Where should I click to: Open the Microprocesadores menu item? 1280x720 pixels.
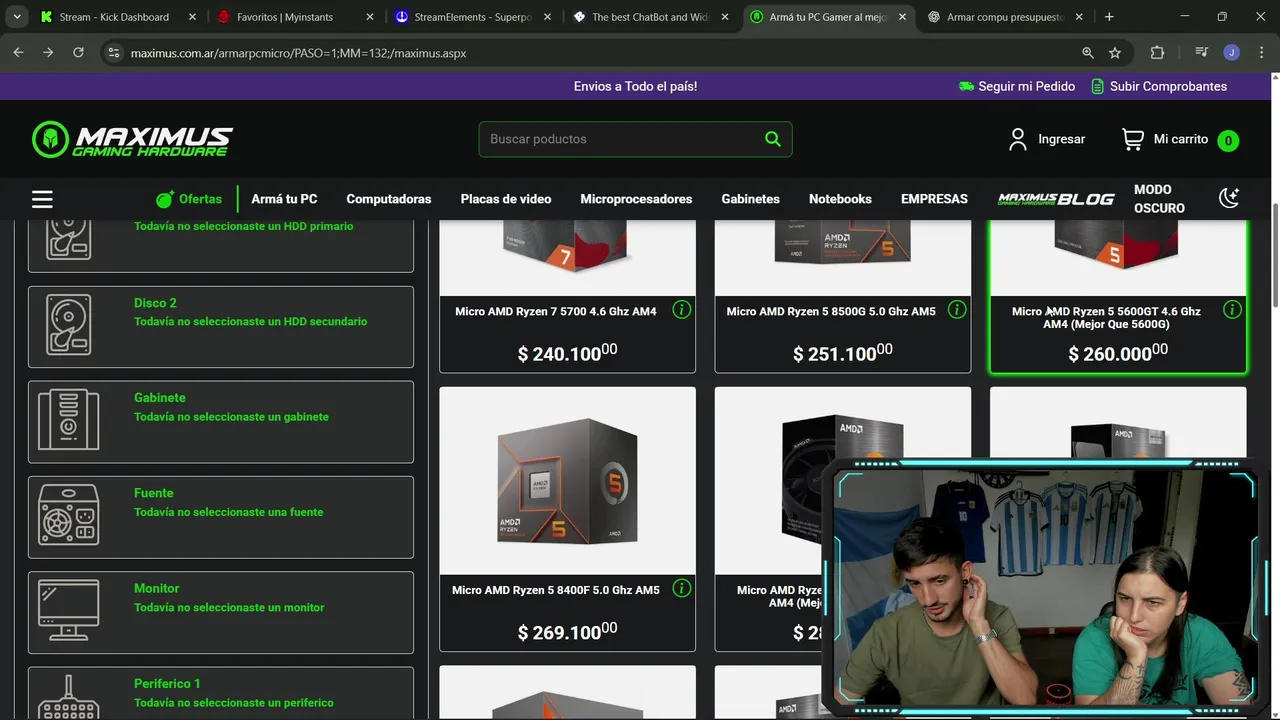636,199
